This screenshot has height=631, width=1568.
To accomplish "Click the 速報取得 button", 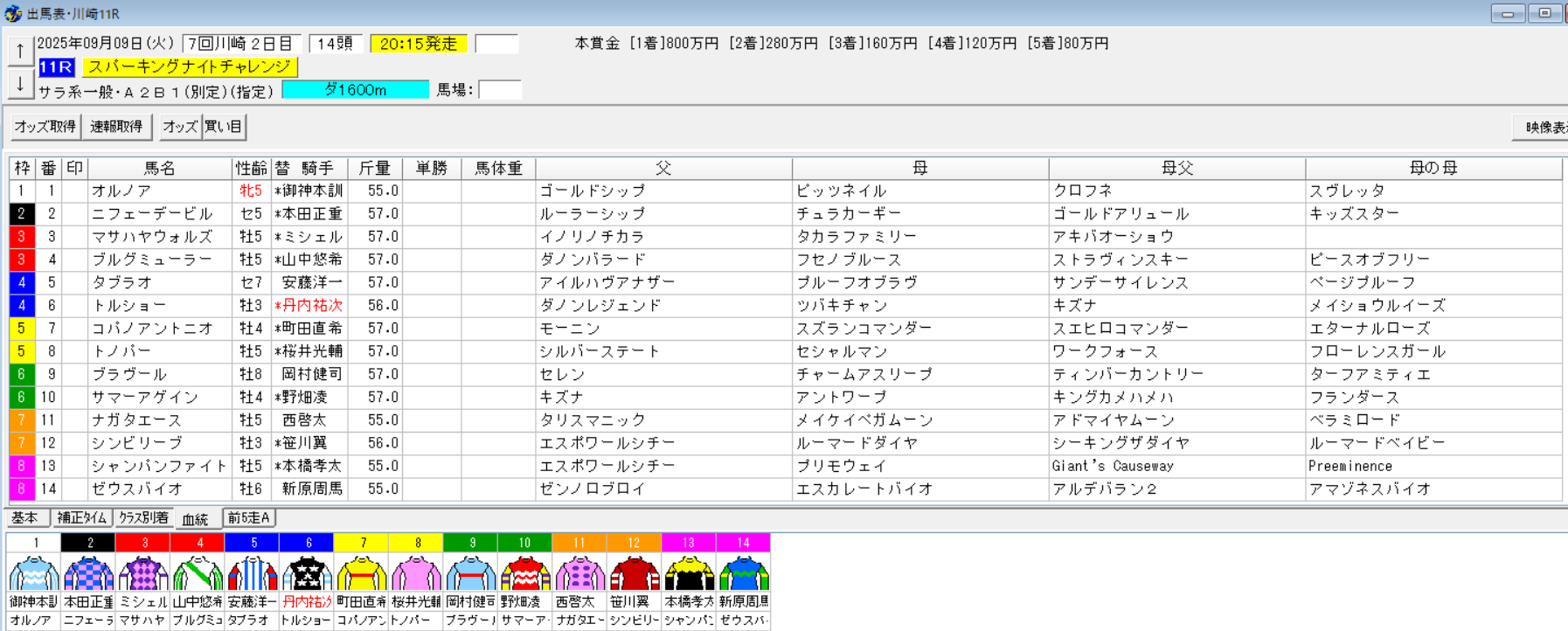I will [117, 127].
